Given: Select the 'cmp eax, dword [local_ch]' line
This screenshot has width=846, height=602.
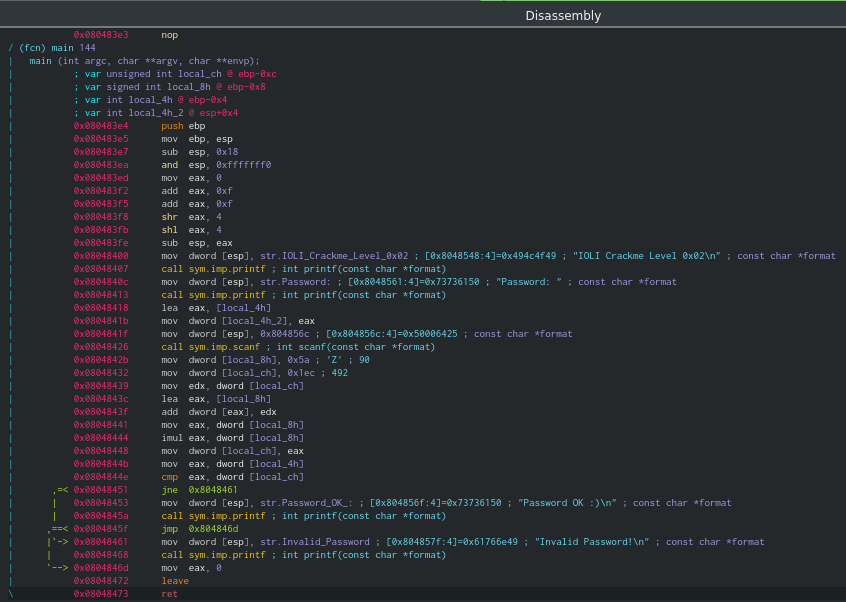Looking at the screenshot, I should (233, 477).
